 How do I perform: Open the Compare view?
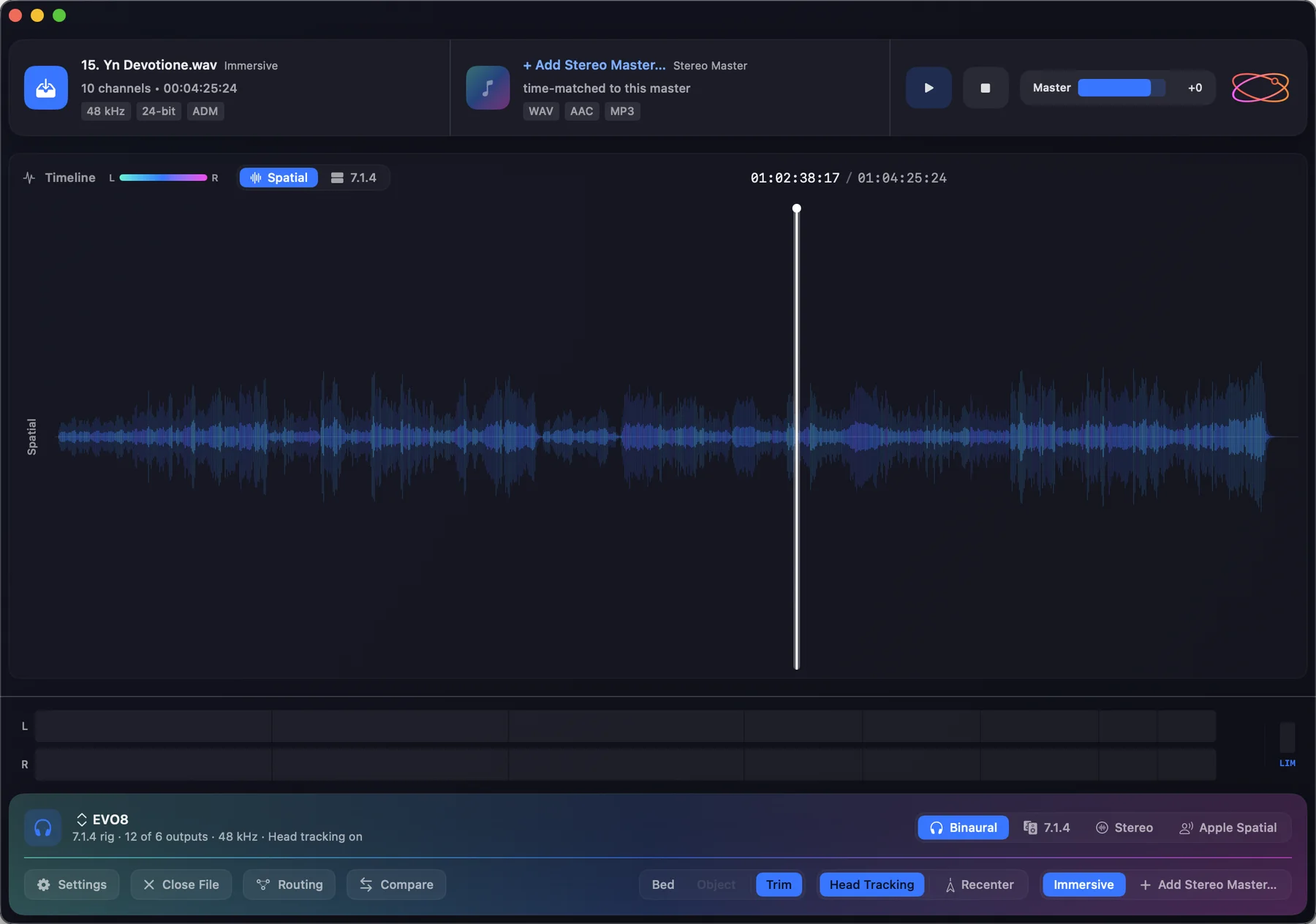point(396,885)
